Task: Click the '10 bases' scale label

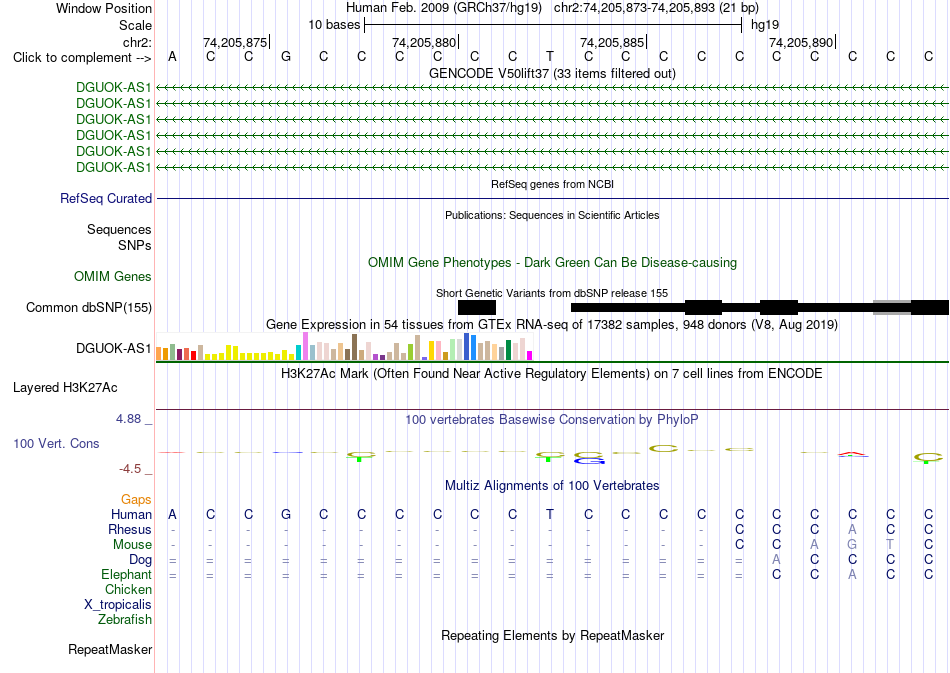Action: (334, 25)
